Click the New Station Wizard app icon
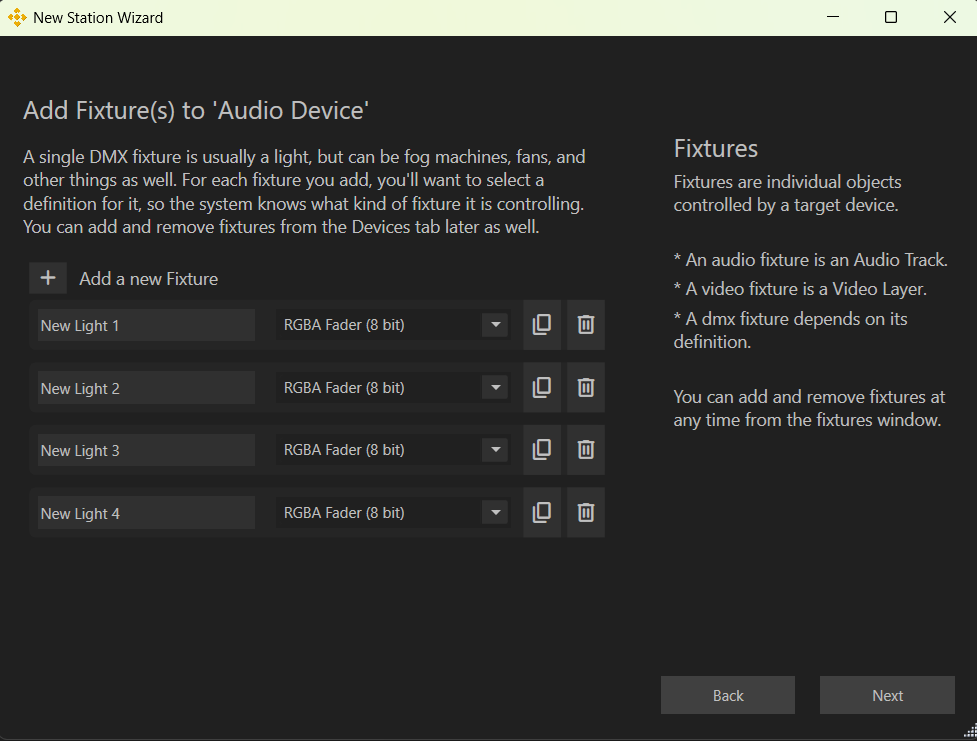The image size is (977, 741). point(17,17)
